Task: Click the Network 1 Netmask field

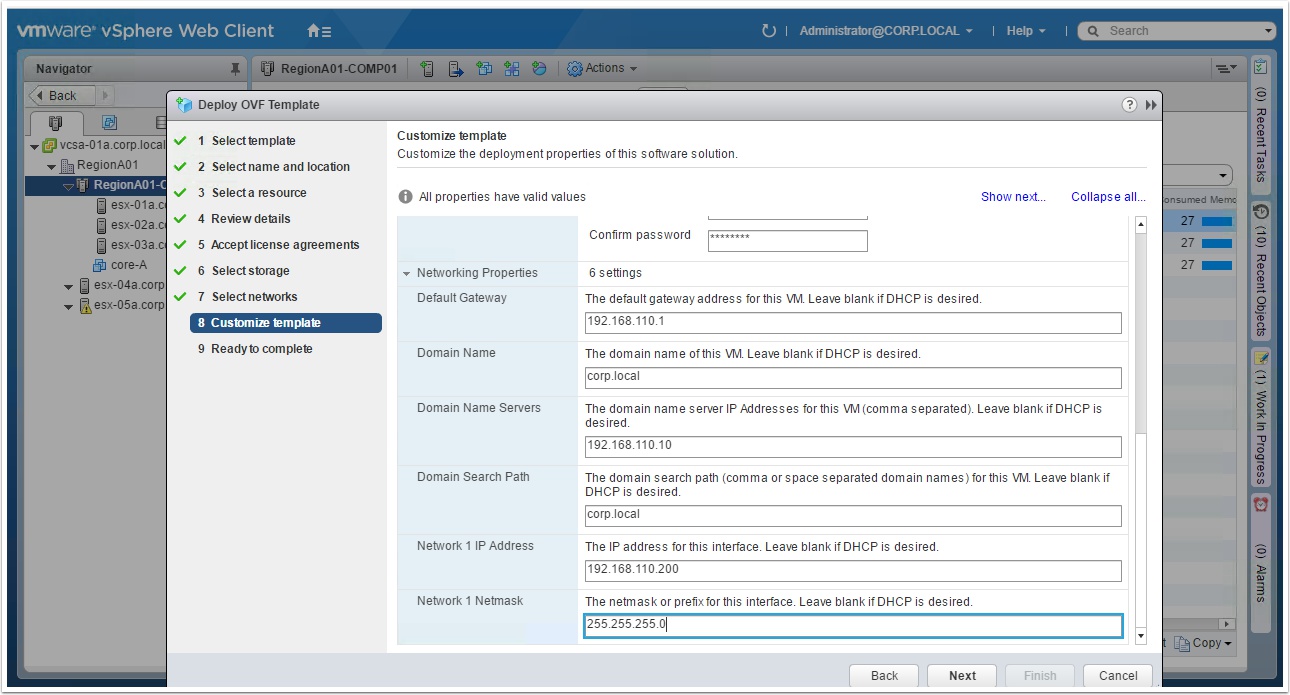Action: (x=853, y=626)
